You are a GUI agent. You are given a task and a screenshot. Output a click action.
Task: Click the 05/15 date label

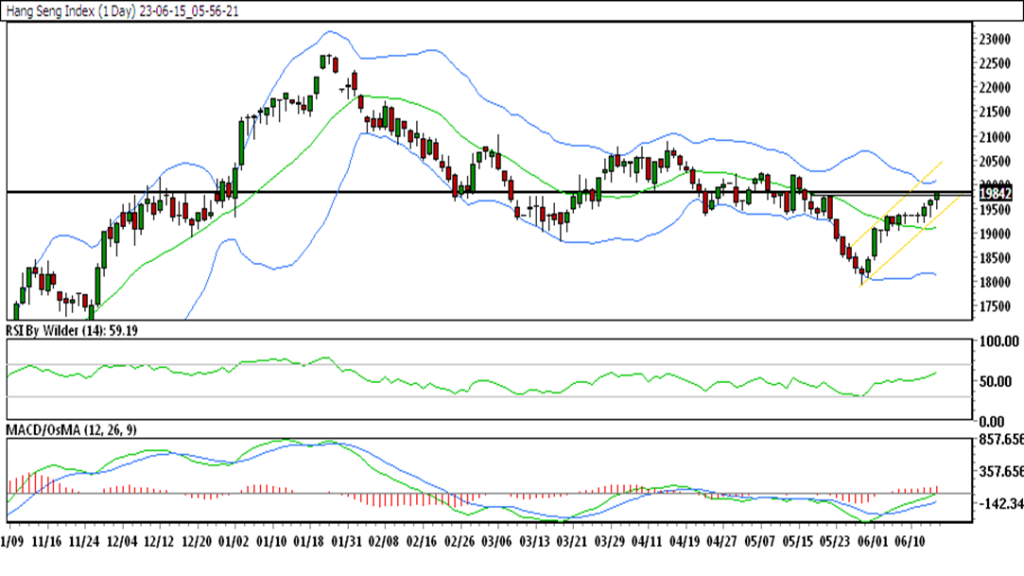[x=798, y=542]
